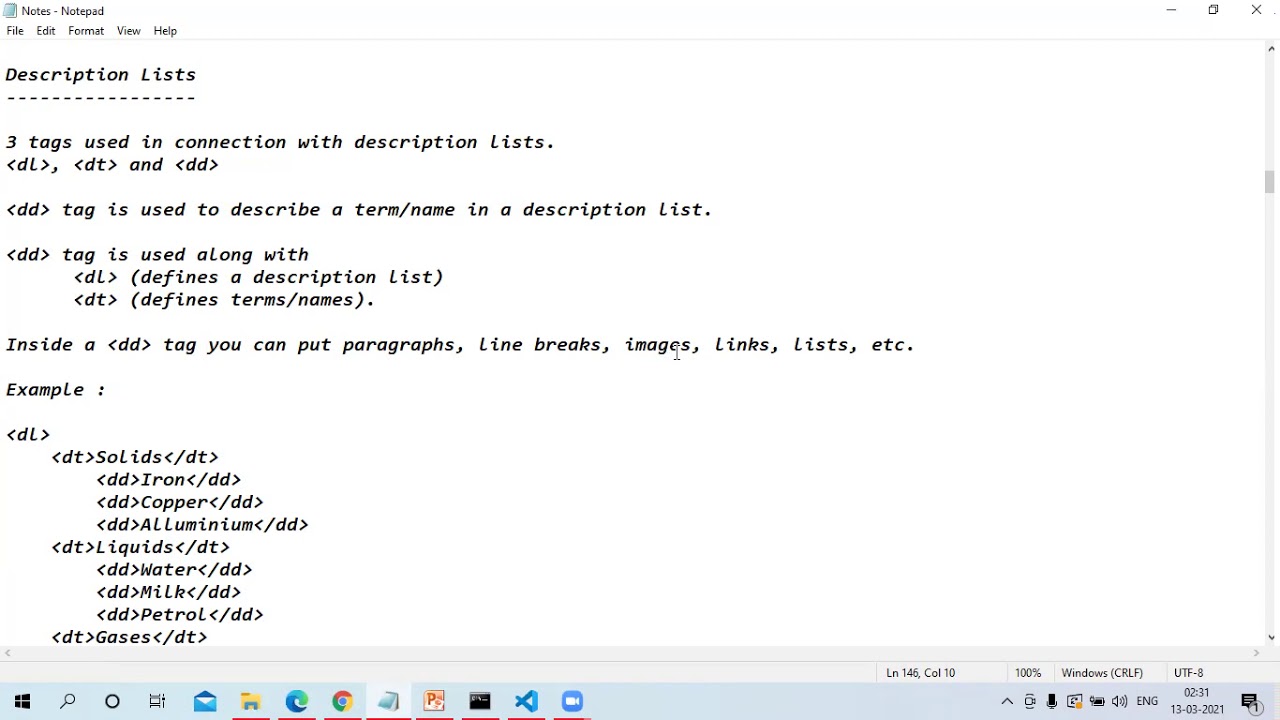Screen dimensions: 1280x720
Task: Close the Notepad window
Action: tap(1256, 10)
